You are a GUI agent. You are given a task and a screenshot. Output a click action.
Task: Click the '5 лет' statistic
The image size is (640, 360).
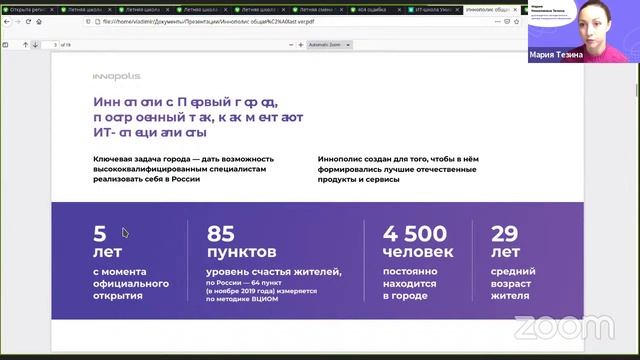(x=107, y=242)
